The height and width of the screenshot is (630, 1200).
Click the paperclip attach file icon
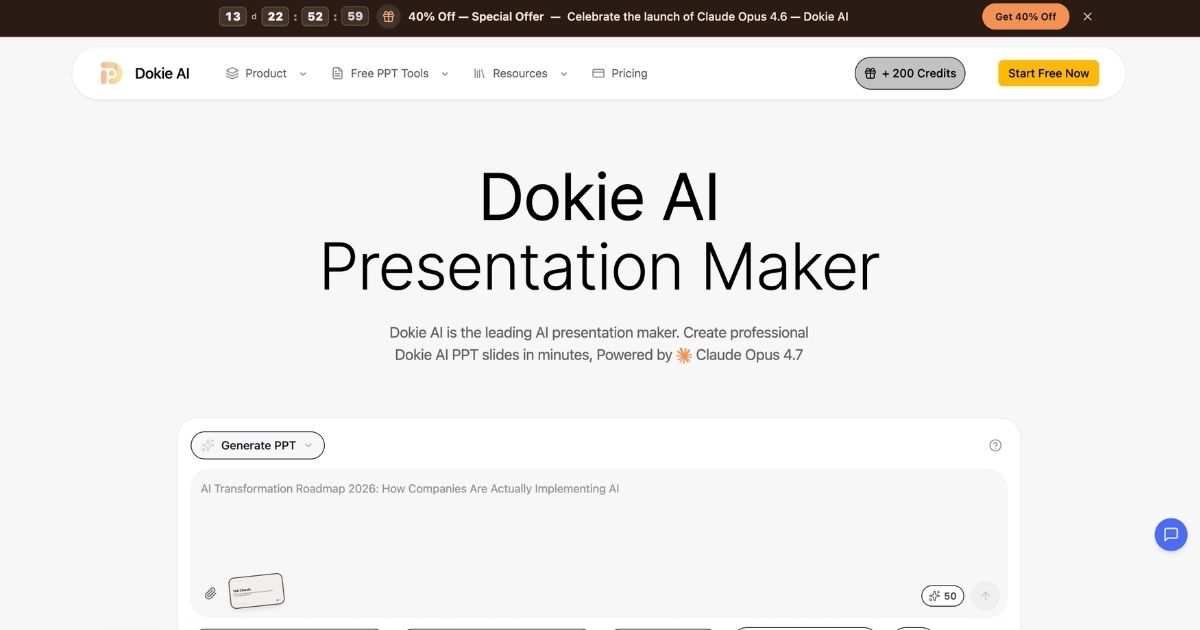tap(211, 593)
